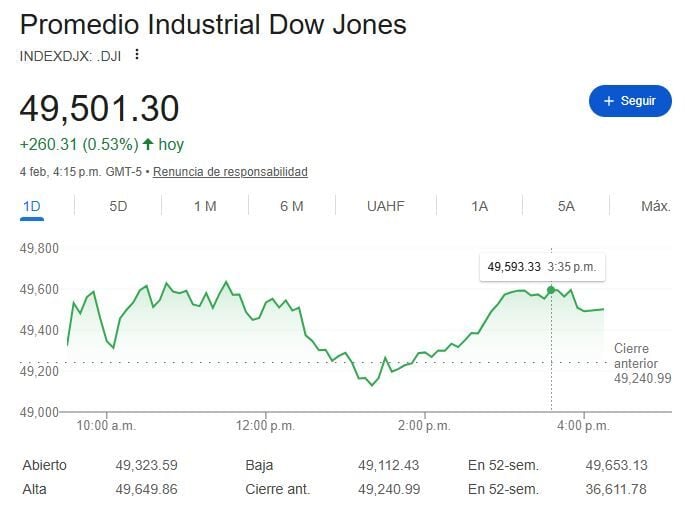The width and height of the screenshot is (685, 522).
Task: Click the plus icon in Seguir button
Action: click(607, 101)
